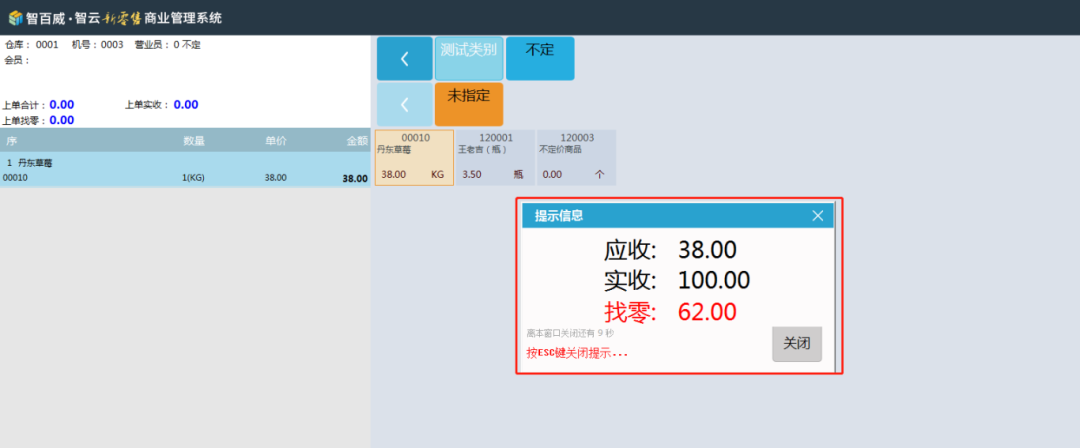The image size is (1080, 448).
Task: Click the 序 column header
Action: (x=11, y=141)
